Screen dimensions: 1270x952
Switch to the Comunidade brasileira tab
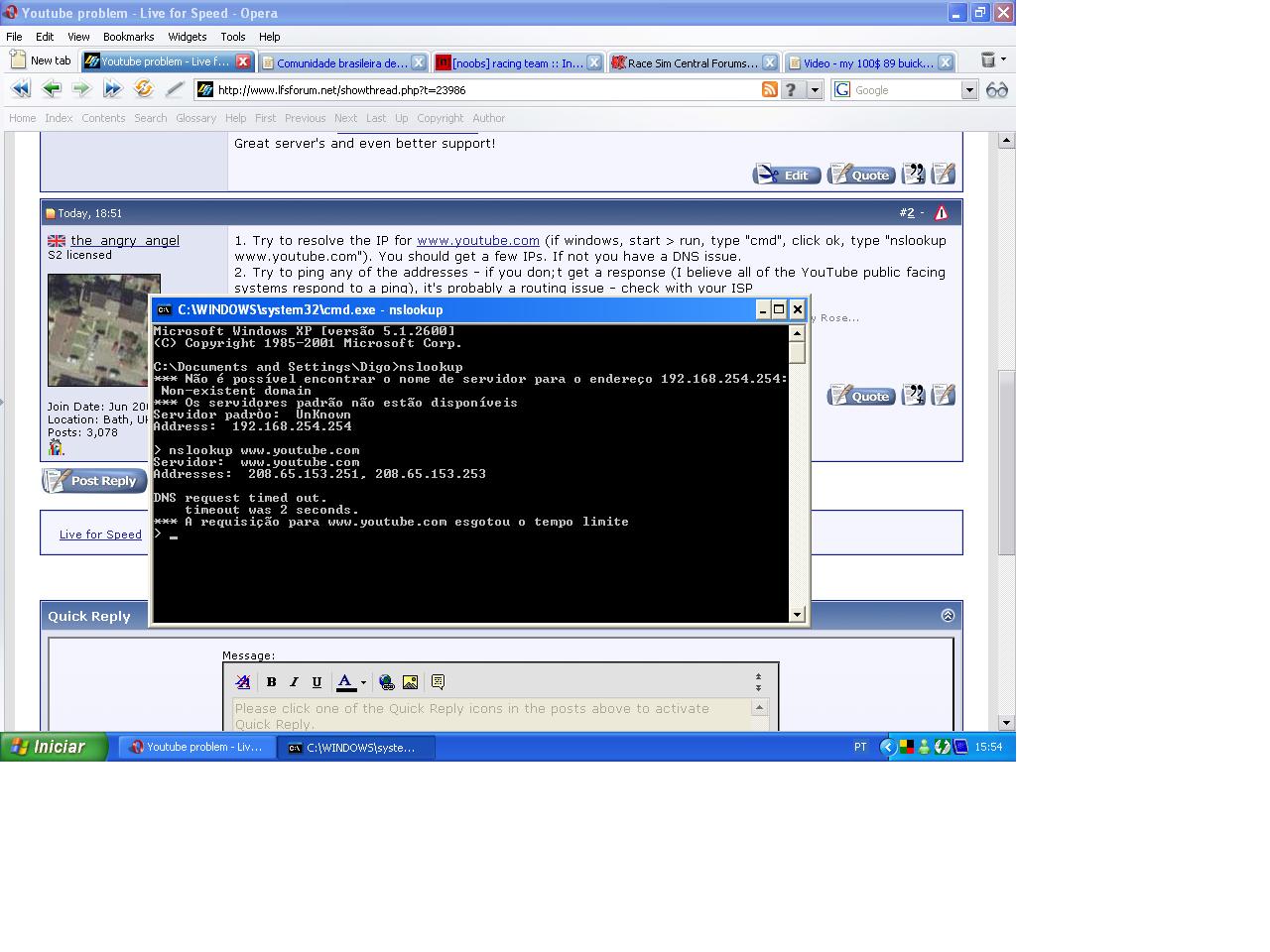click(342, 62)
